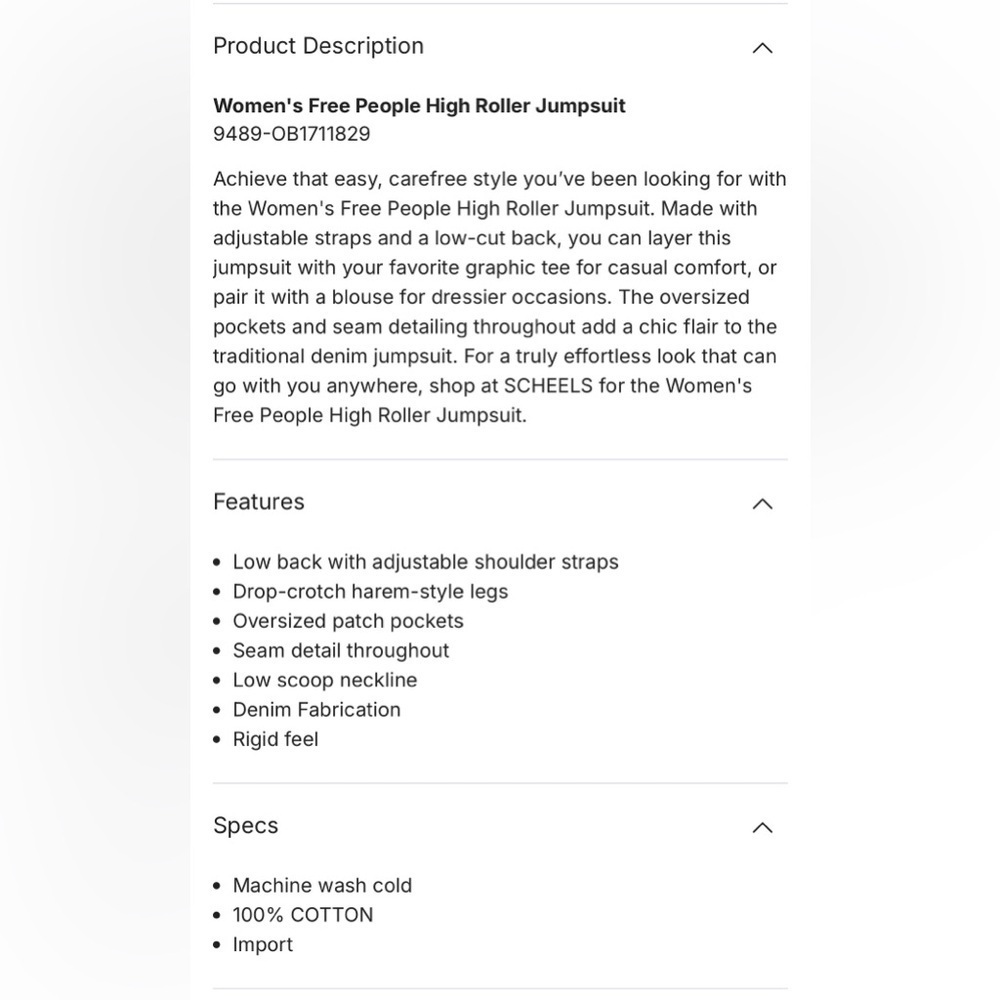The image size is (1000, 1000).
Task: Select 'Rigid feel' bullet
Action: point(275,739)
